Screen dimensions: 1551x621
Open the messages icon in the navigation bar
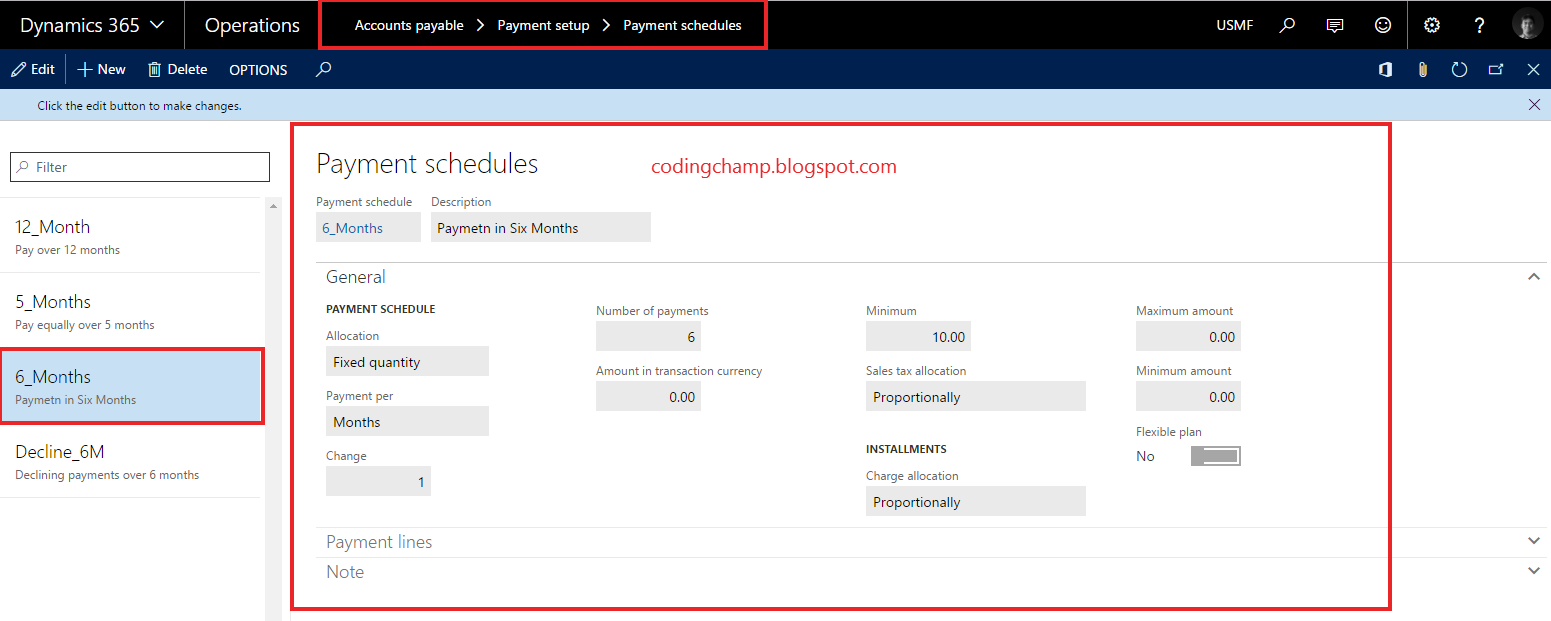pyautogui.click(x=1335, y=24)
